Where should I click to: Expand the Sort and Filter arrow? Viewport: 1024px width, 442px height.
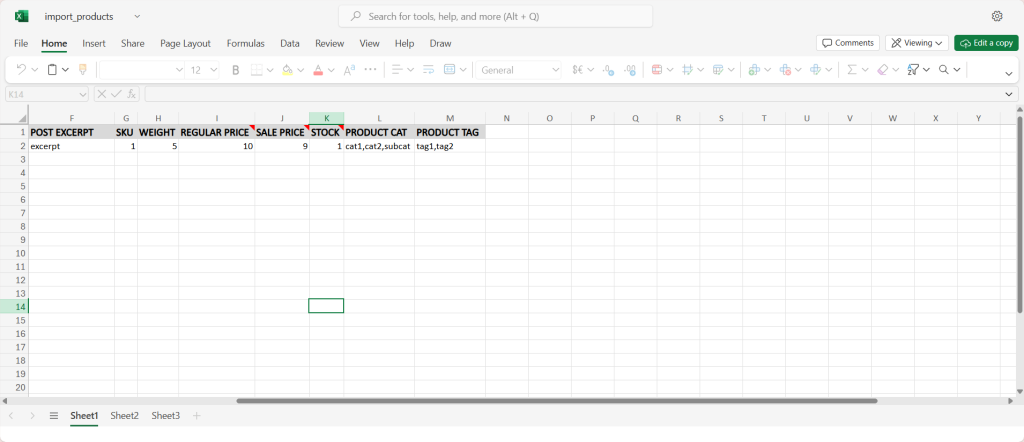(x=927, y=70)
